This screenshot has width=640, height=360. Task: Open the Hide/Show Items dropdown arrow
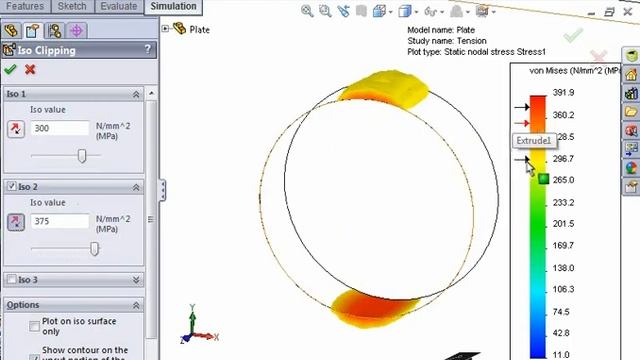[442, 12]
